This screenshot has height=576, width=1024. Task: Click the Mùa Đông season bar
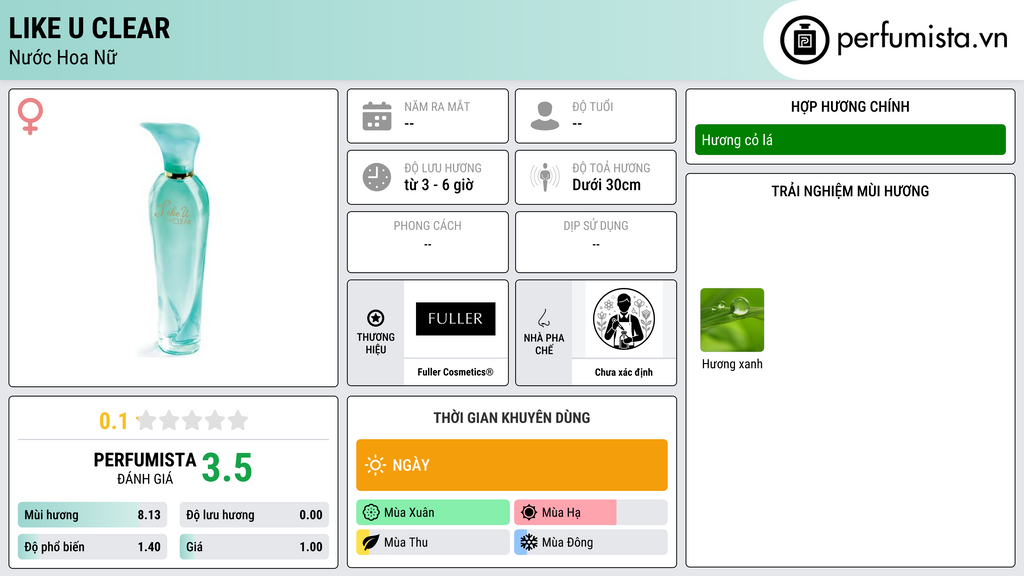pos(591,542)
